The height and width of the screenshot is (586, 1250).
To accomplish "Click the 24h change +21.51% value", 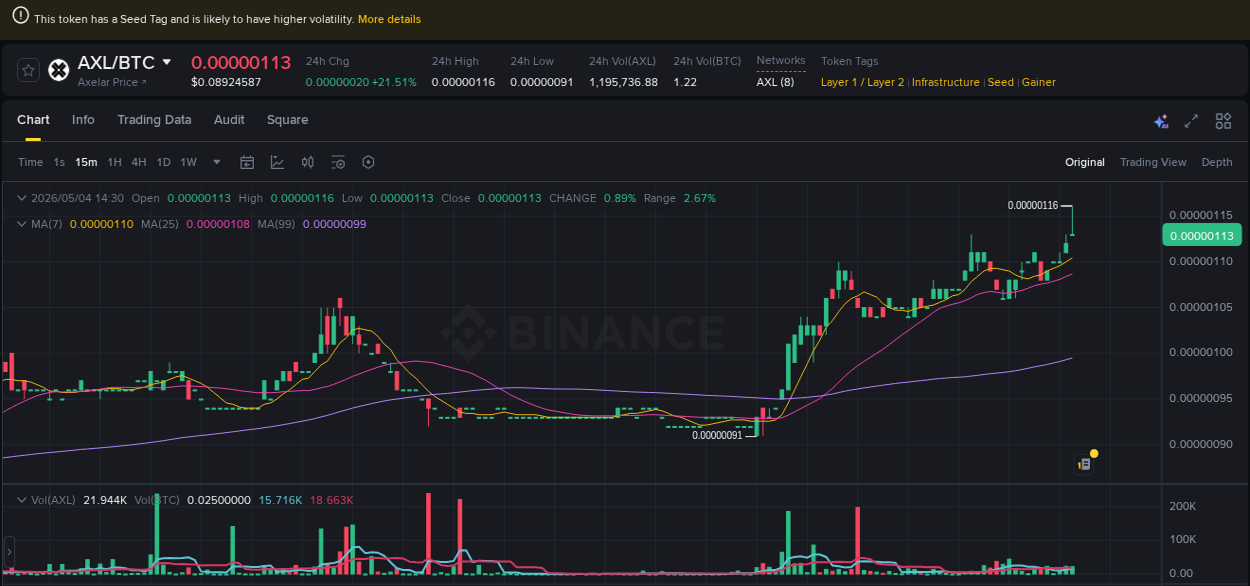I will point(394,82).
